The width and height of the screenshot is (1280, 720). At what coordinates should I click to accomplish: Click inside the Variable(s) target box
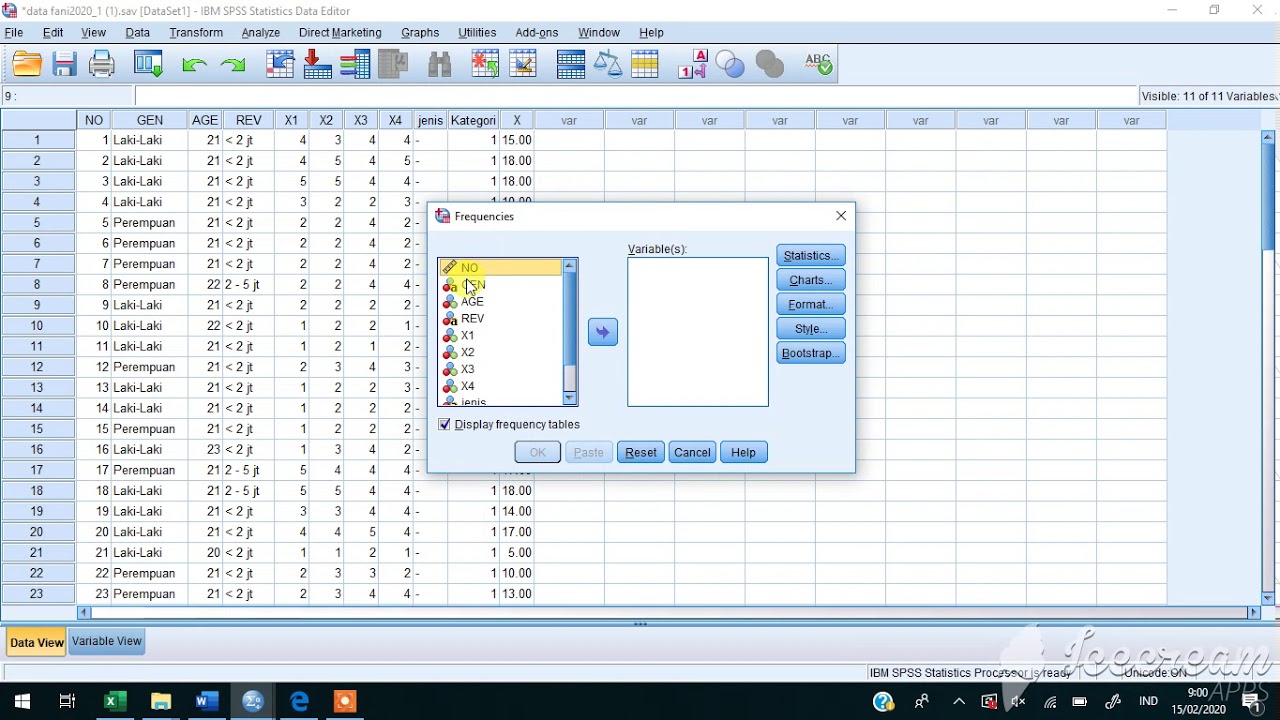[x=698, y=332]
